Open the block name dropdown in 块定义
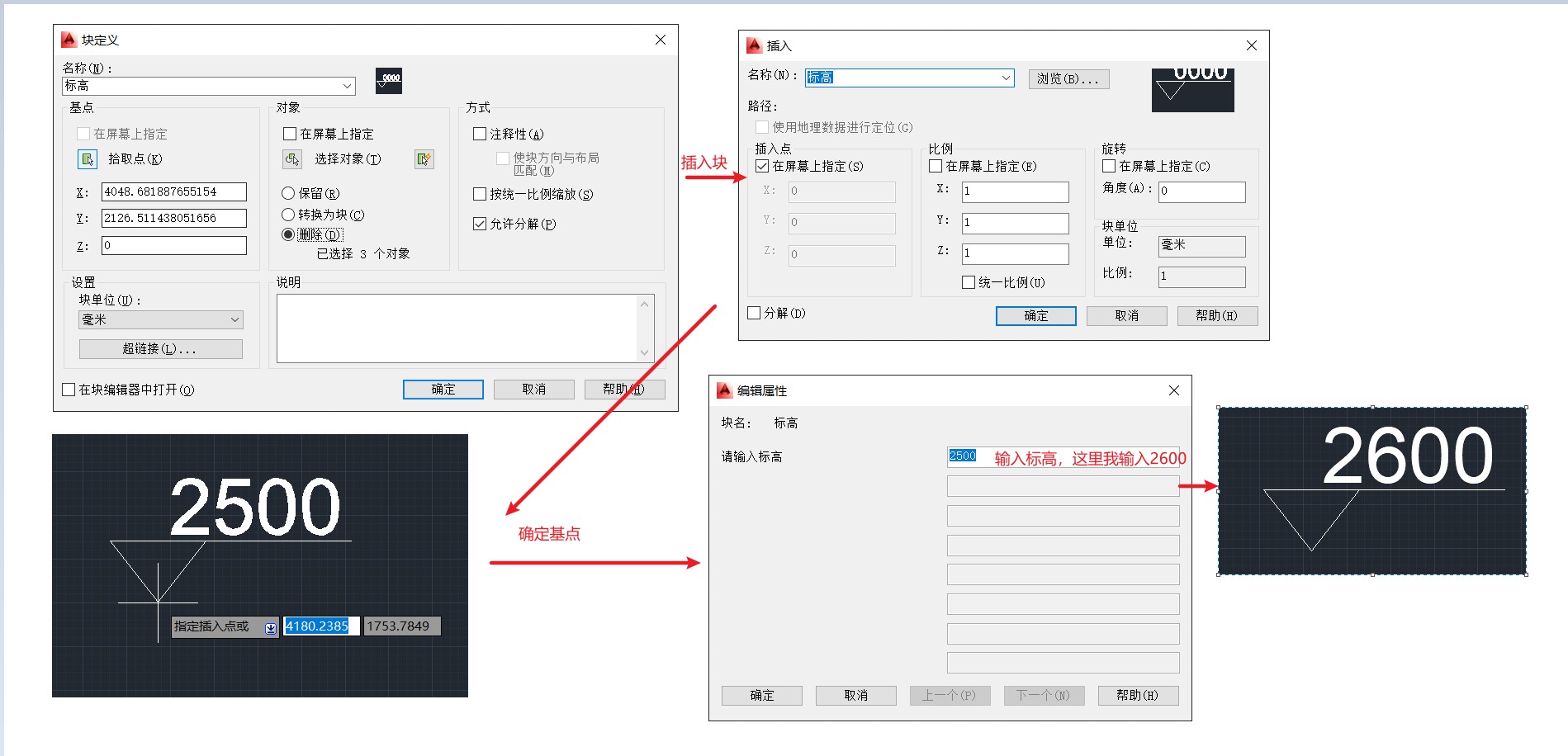 click(x=348, y=86)
